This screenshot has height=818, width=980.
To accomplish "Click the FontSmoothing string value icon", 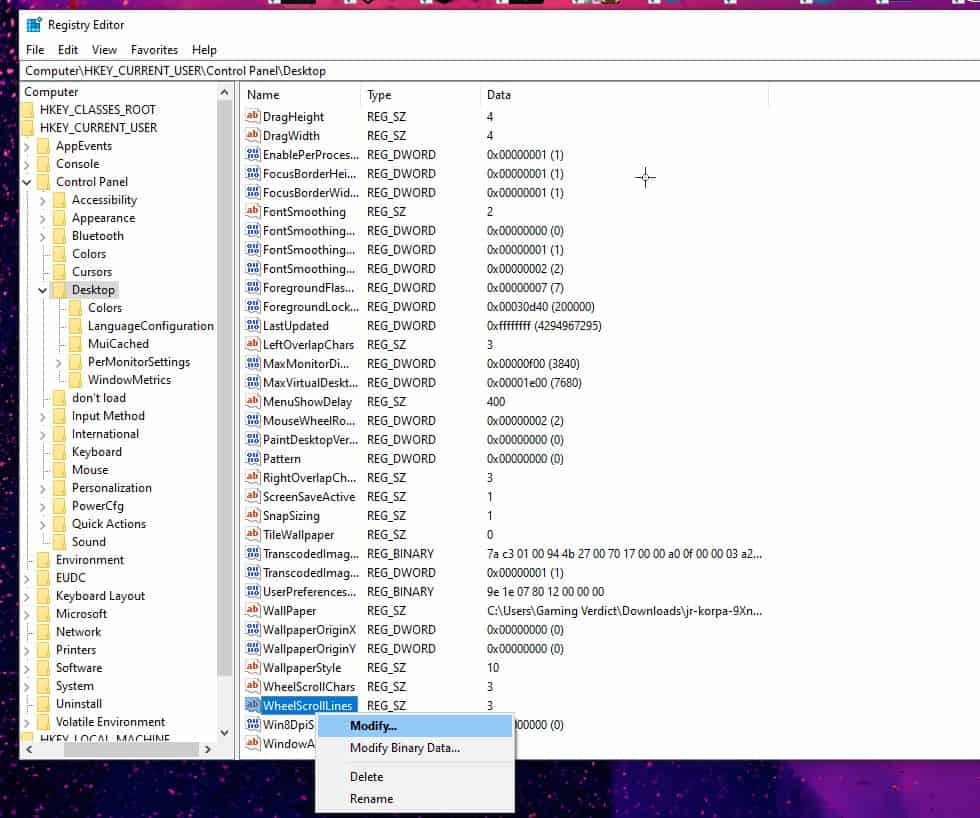I will (252, 212).
